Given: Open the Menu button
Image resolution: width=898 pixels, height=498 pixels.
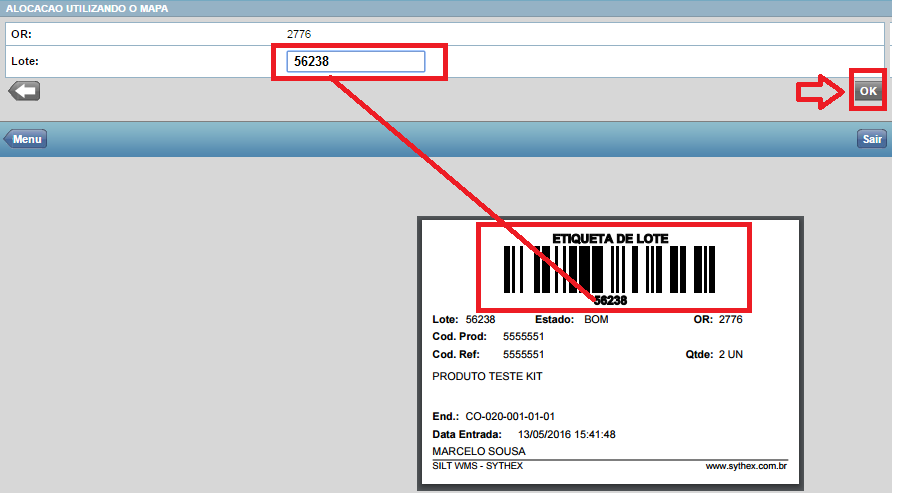Looking at the screenshot, I should pos(26,139).
